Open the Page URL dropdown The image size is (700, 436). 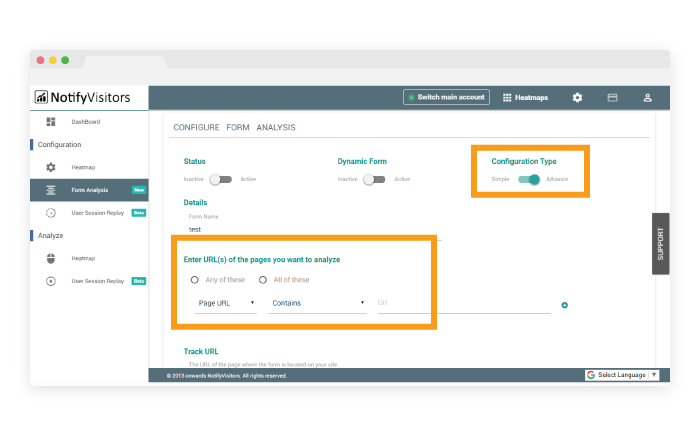(226, 302)
